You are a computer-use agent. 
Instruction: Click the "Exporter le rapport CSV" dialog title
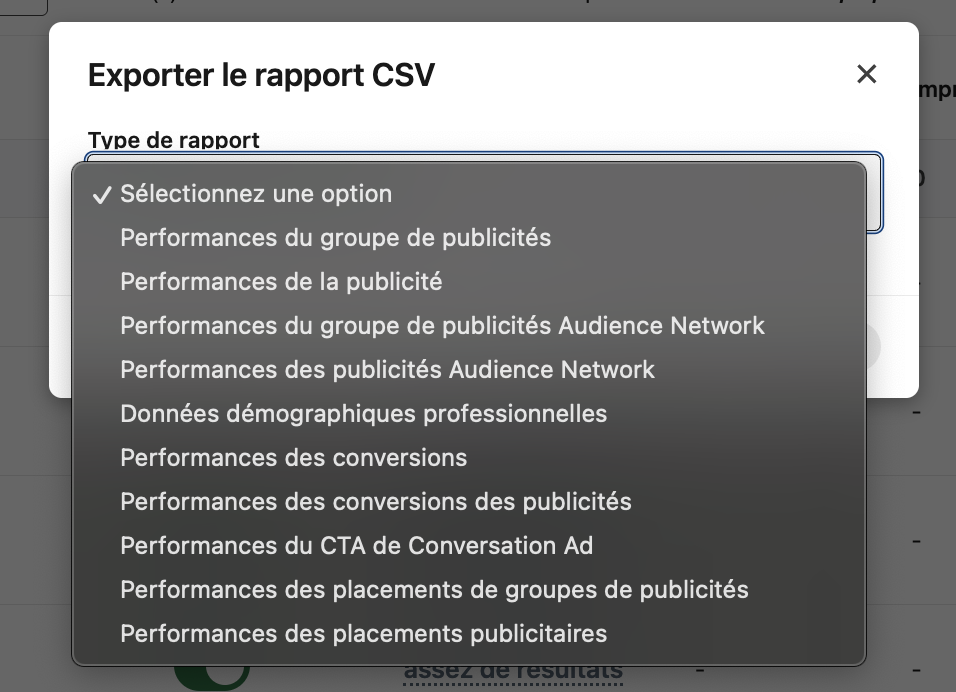263,74
